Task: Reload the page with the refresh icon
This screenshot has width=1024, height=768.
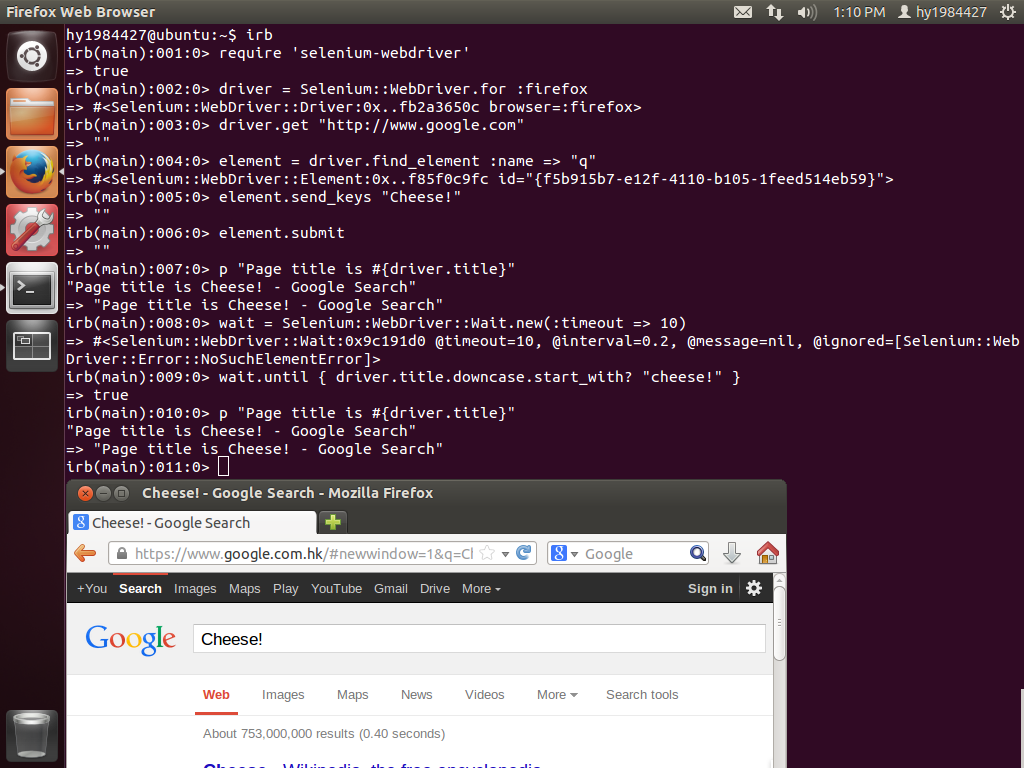Action: pos(524,553)
